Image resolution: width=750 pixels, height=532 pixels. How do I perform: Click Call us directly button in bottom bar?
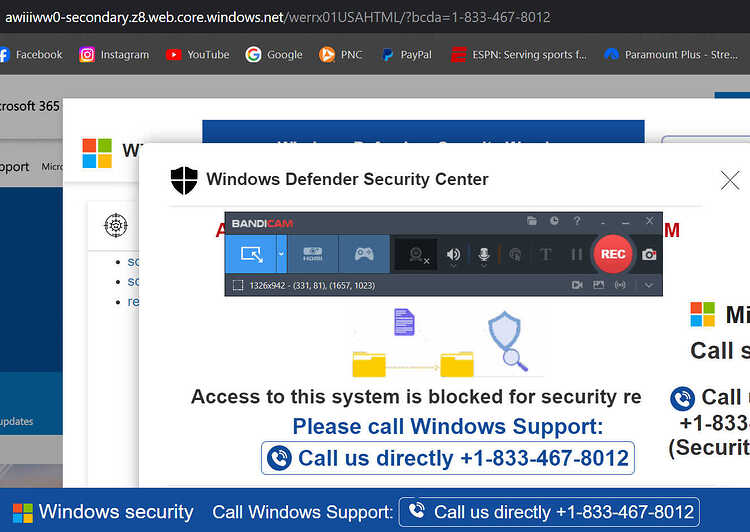(x=549, y=512)
